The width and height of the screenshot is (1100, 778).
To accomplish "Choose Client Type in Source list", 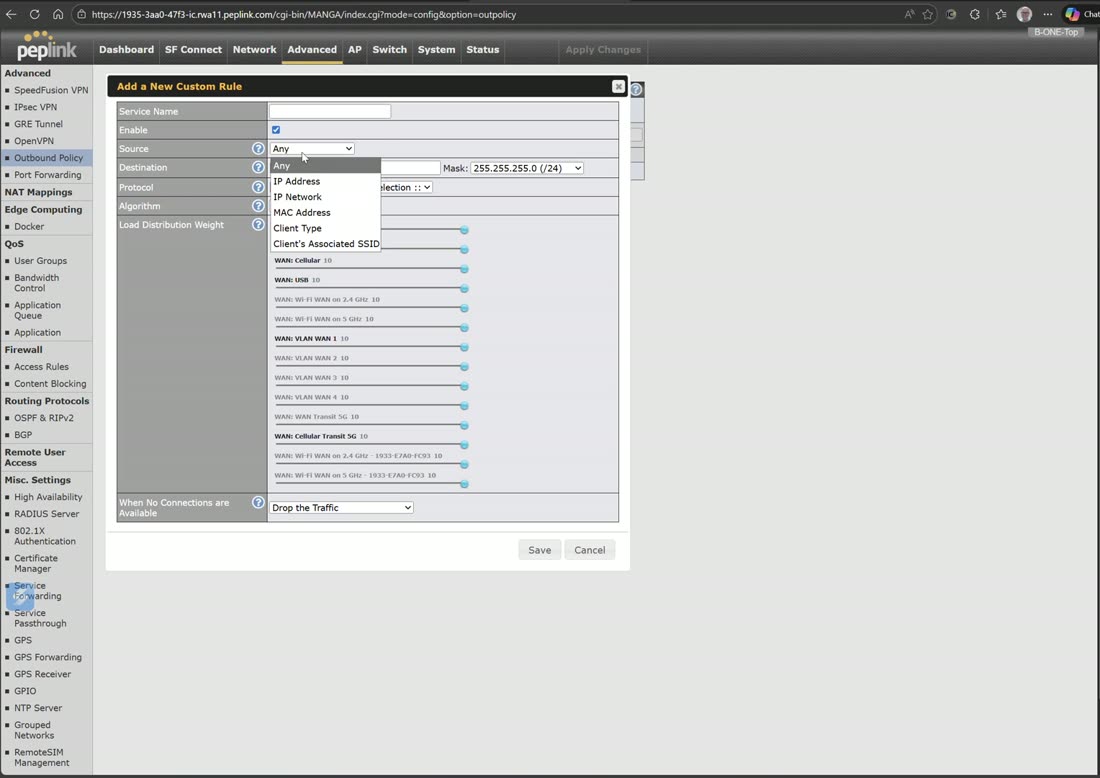I will (x=326, y=228).
